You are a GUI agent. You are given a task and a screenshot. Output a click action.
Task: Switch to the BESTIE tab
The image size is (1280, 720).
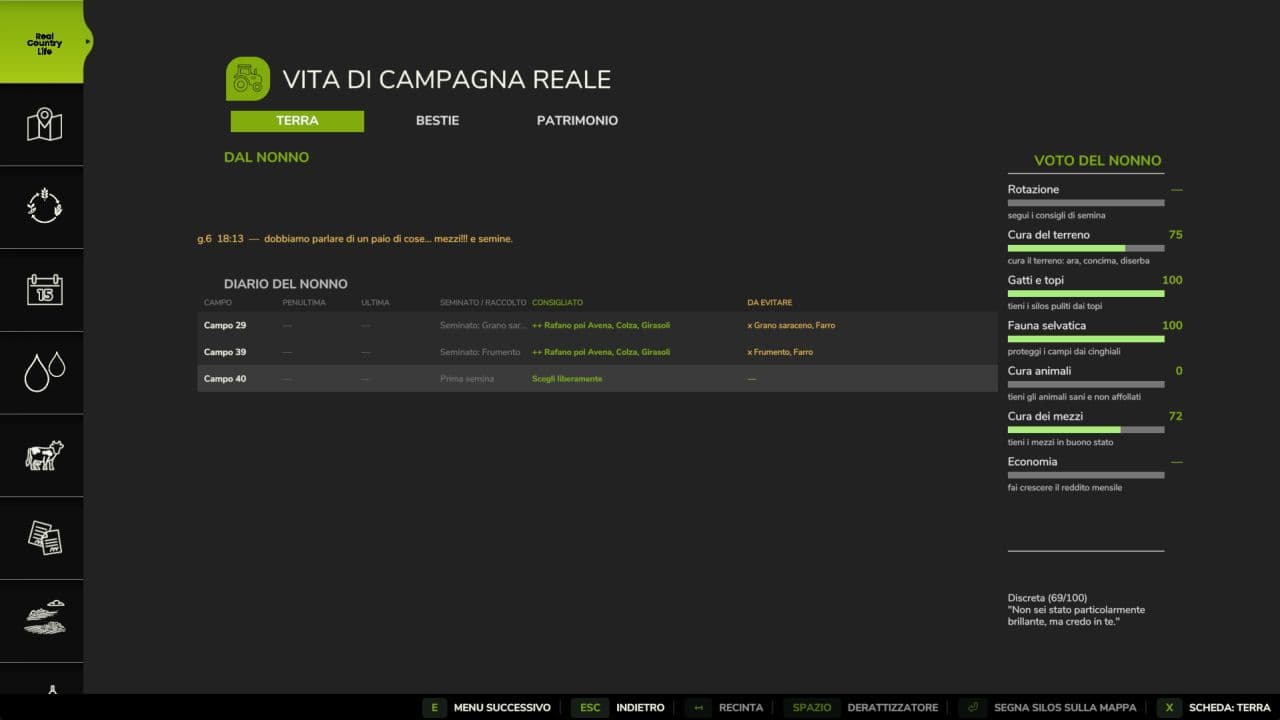pyautogui.click(x=437, y=121)
